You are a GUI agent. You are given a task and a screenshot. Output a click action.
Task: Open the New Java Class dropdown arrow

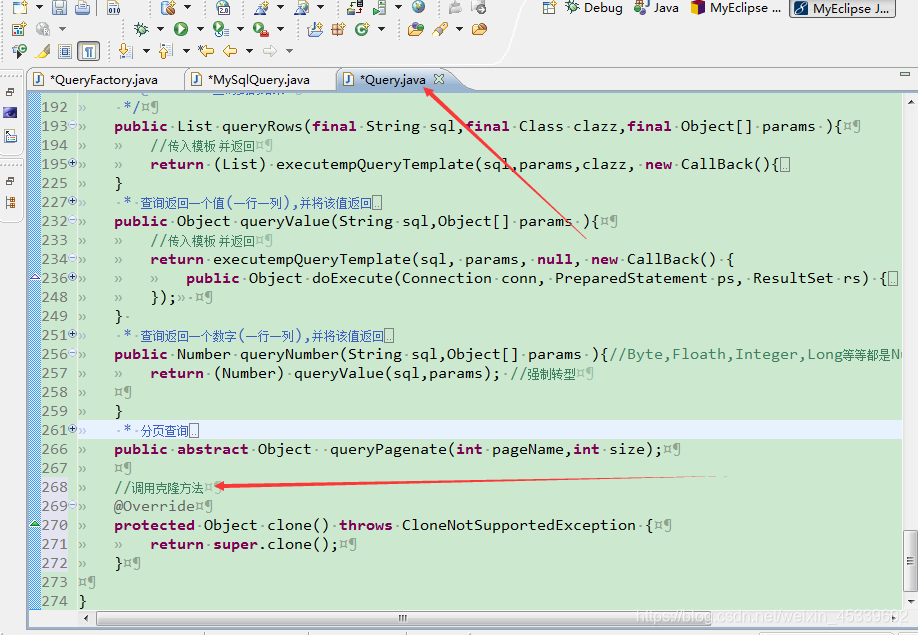click(x=381, y=29)
